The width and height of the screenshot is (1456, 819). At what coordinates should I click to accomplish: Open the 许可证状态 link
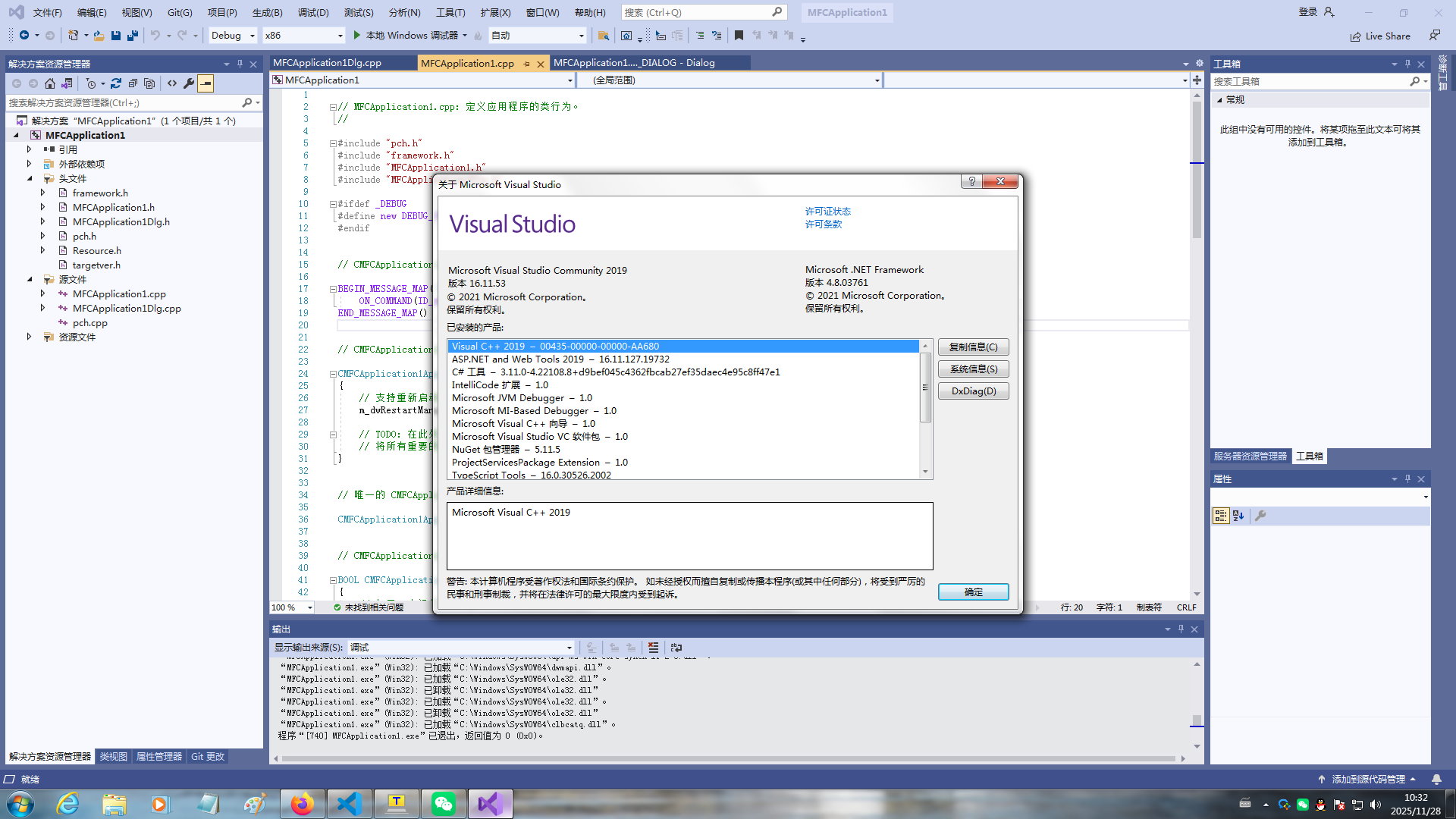[827, 212]
